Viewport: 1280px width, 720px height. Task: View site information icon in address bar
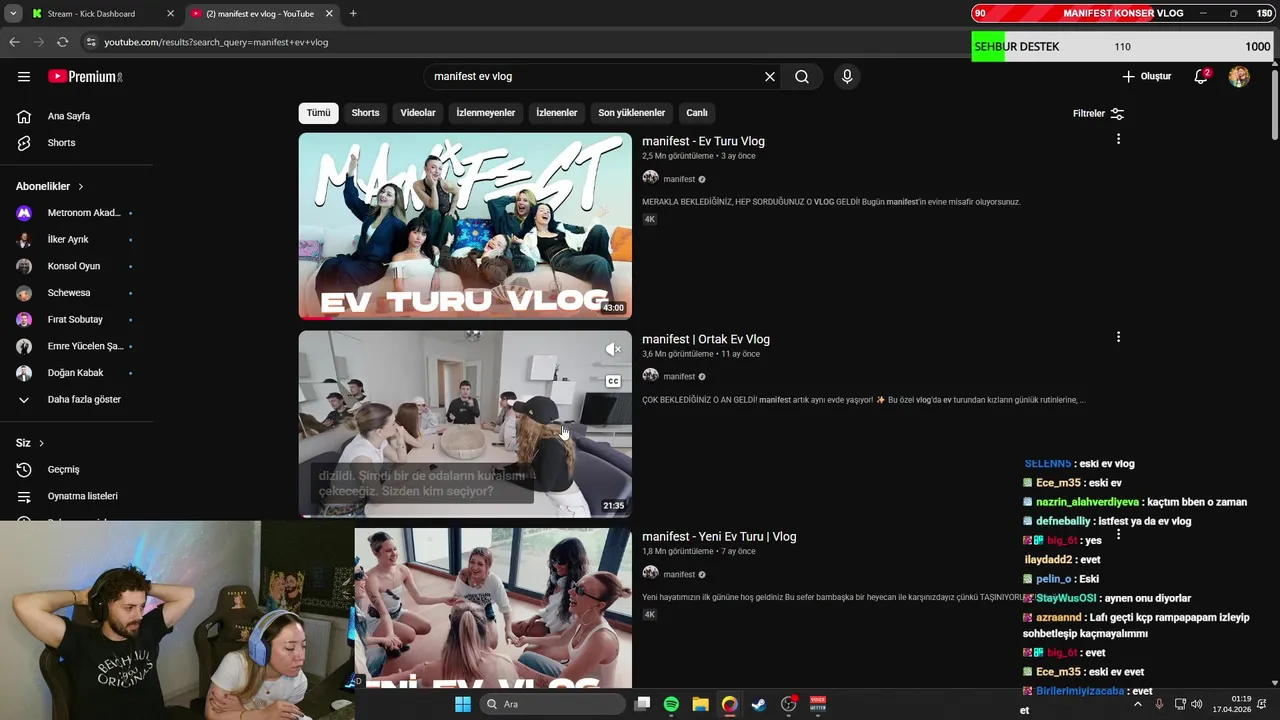pos(91,42)
